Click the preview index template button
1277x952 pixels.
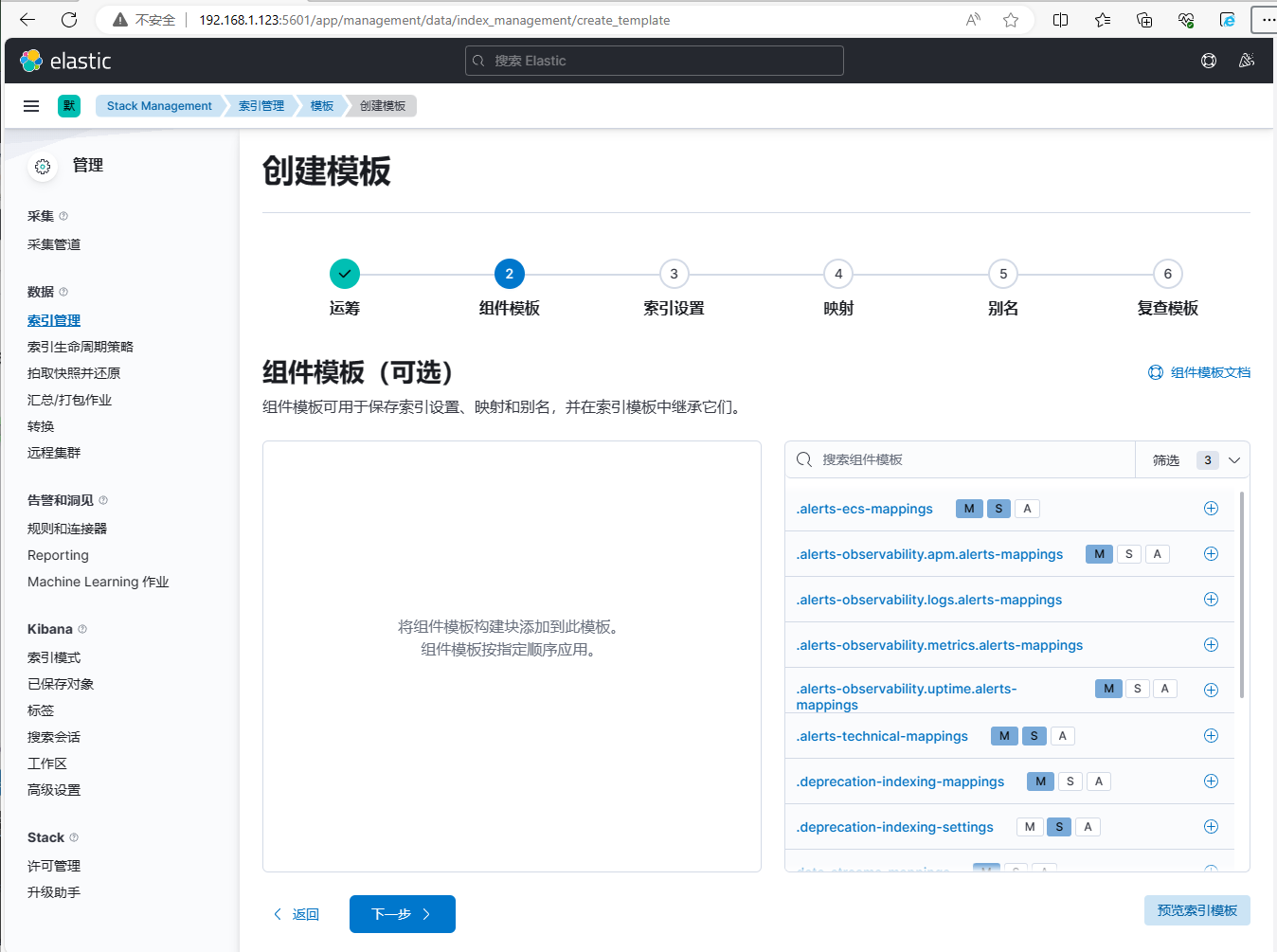(x=1196, y=910)
